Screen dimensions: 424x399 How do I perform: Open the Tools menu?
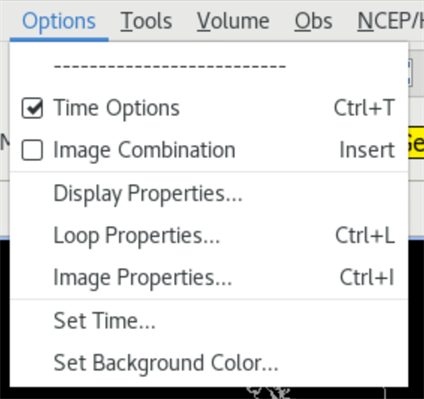[146, 21]
